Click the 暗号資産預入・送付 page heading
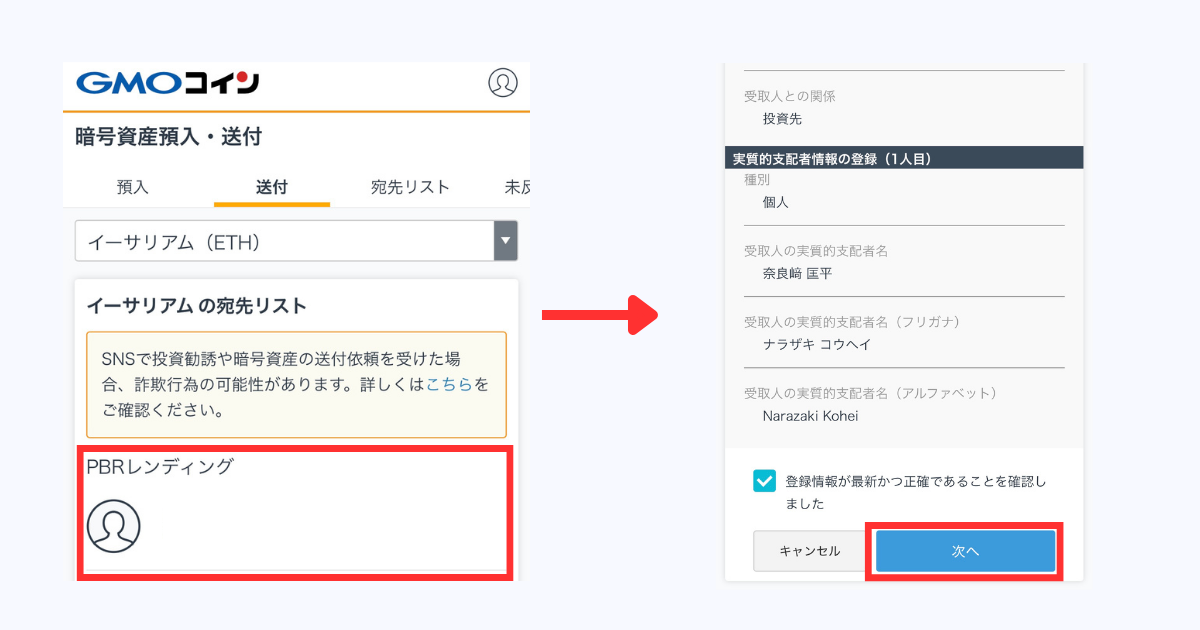This screenshot has width=1200, height=630. tap(168, 137)
